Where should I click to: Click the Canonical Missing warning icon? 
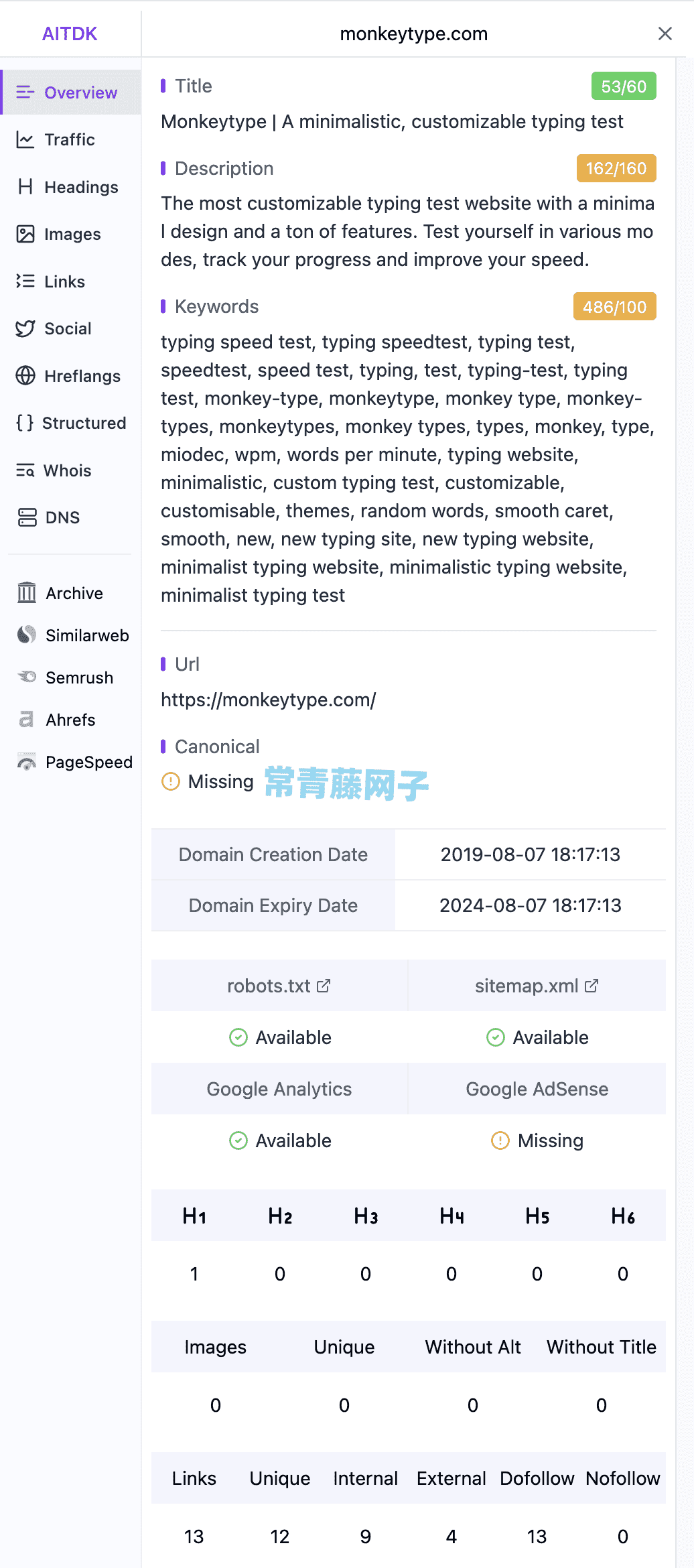pos(171,781)
